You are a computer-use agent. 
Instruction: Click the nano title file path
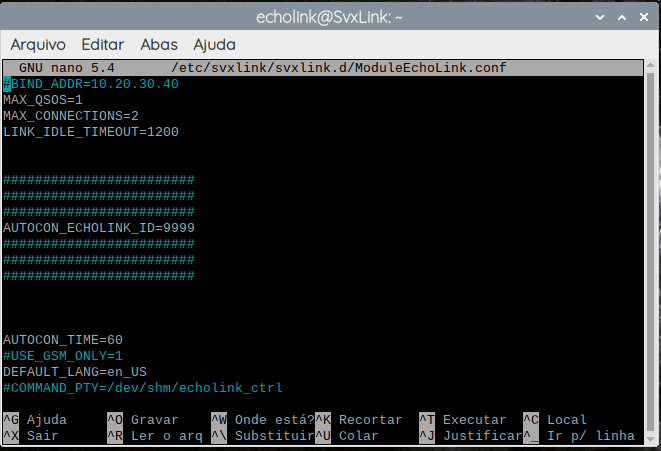click(339, 68)
